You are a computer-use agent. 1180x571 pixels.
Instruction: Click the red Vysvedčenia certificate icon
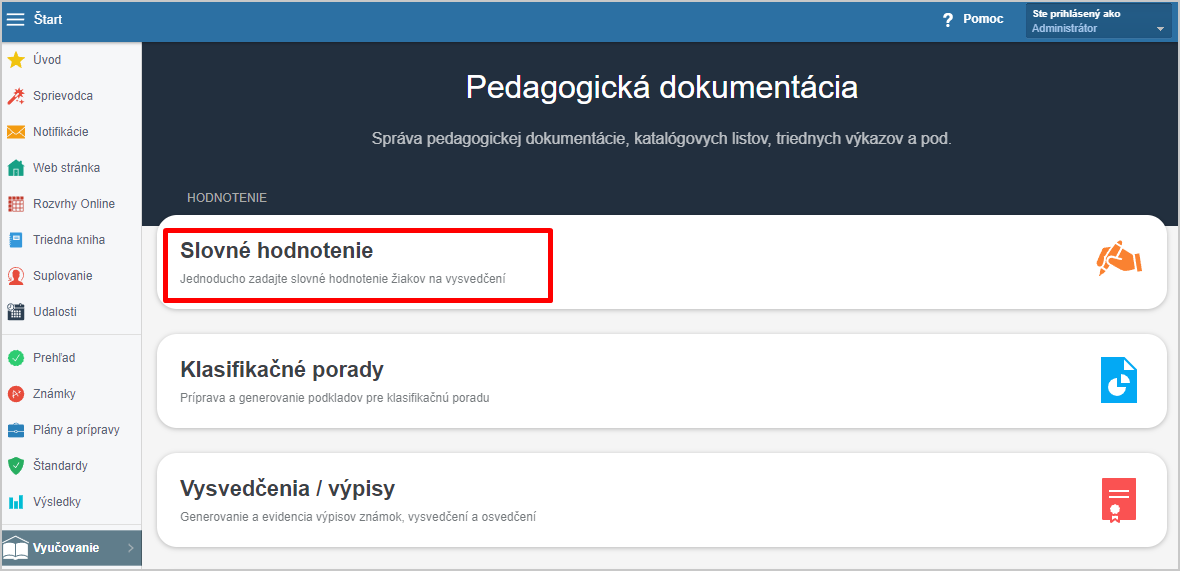click(1119, 500)
